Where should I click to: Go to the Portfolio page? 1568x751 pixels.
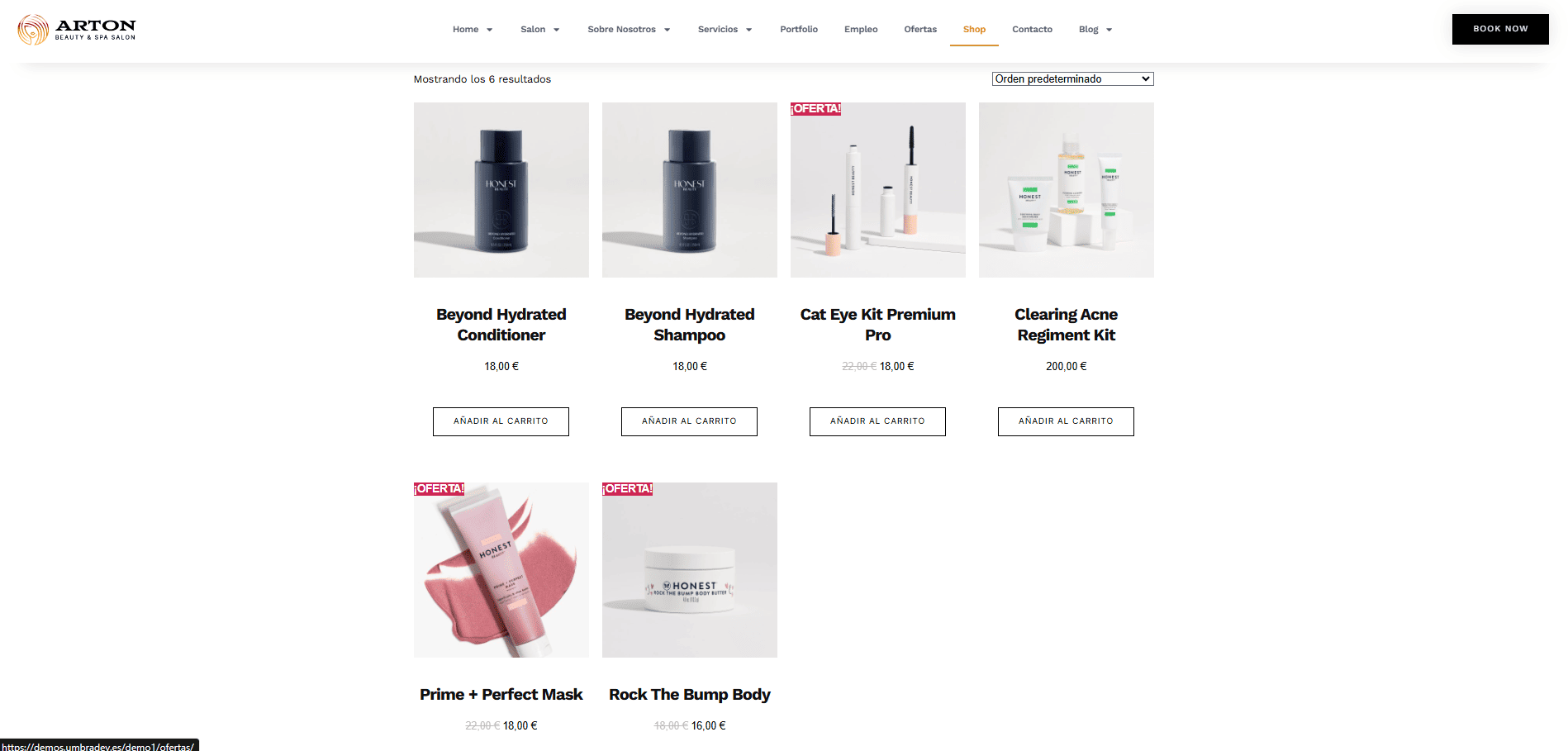point(799,30)
